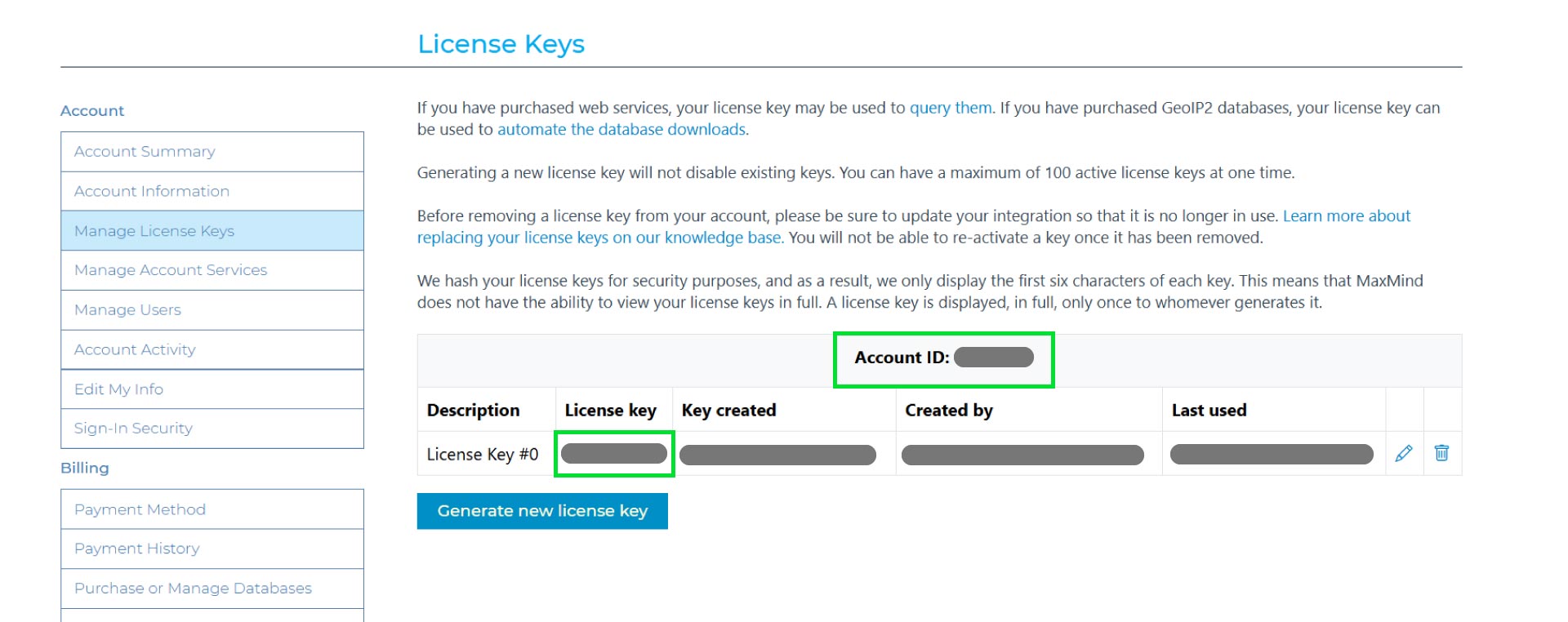Open the knowledge base link about replacing license keys
The height and width of the screenshot is (622, 1568).
[599, 238]
